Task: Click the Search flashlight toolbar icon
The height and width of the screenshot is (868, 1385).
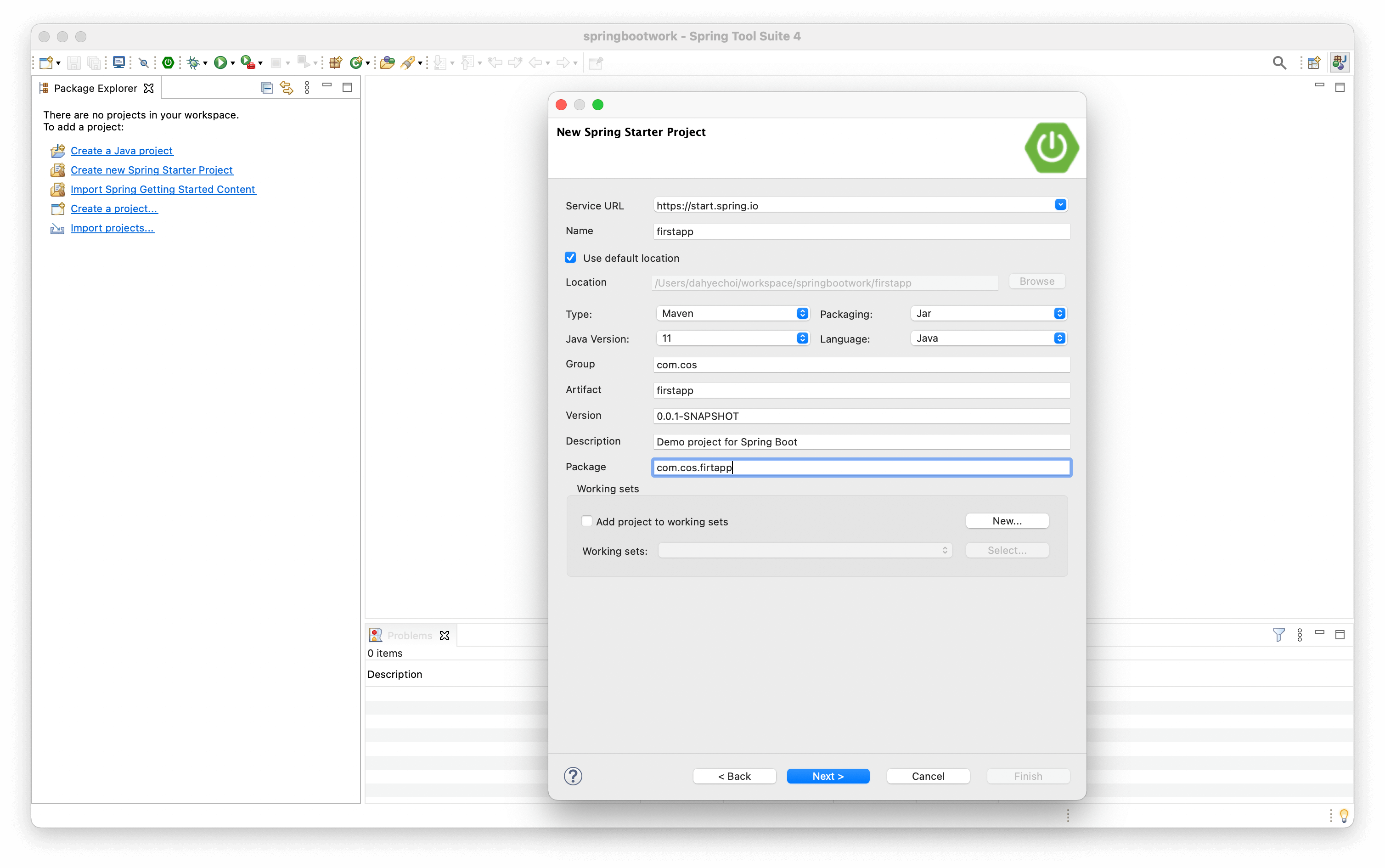Action: pos(408,62)
